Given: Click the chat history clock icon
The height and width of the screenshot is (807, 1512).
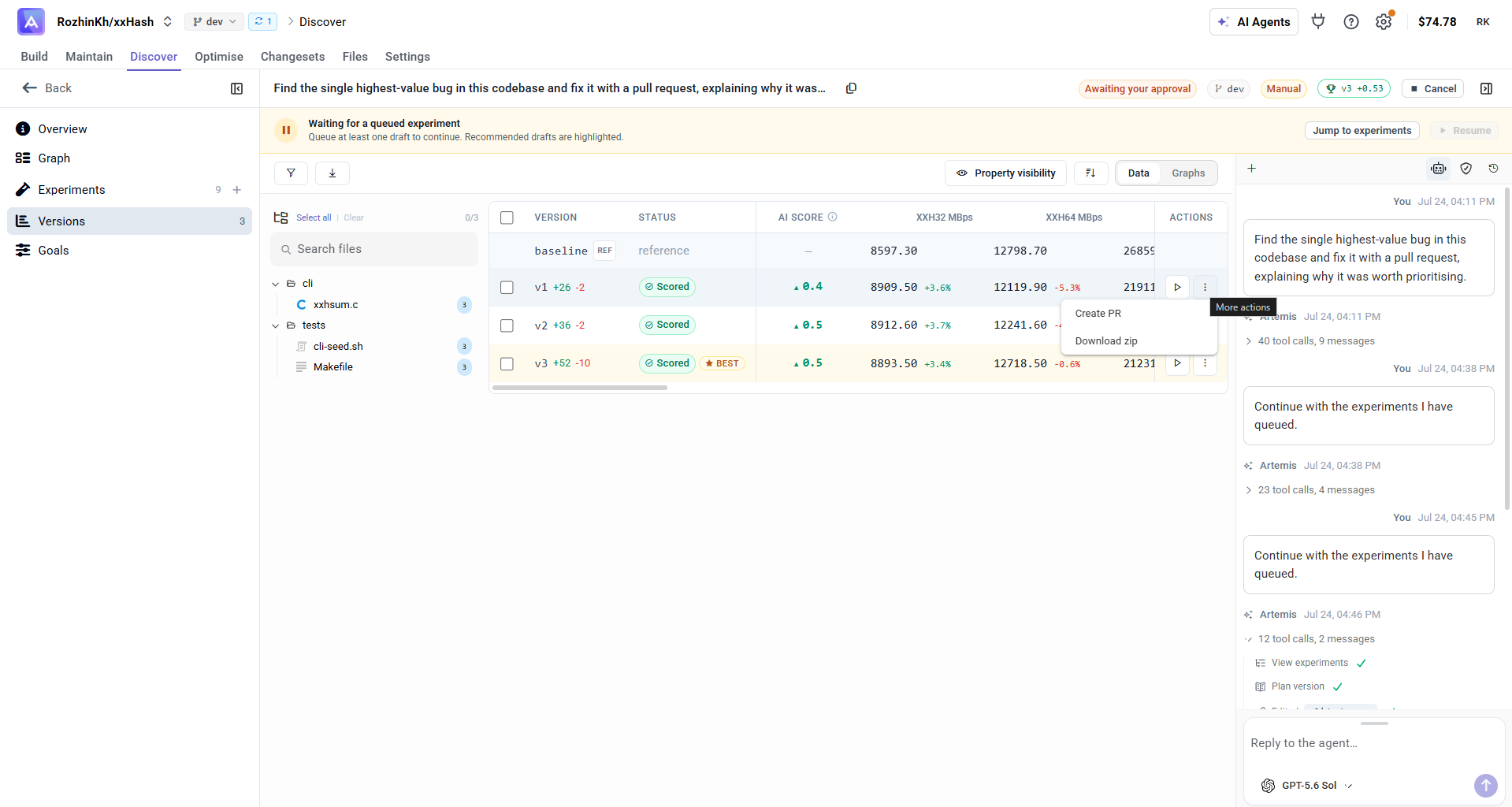Looking at the screenshot, I should [x=1493, y=169].
